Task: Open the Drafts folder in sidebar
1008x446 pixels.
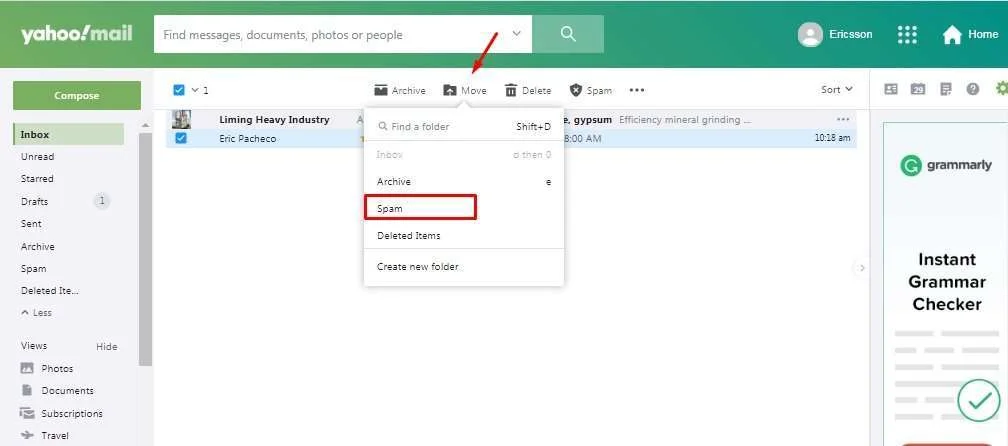Action: (35, 202)
